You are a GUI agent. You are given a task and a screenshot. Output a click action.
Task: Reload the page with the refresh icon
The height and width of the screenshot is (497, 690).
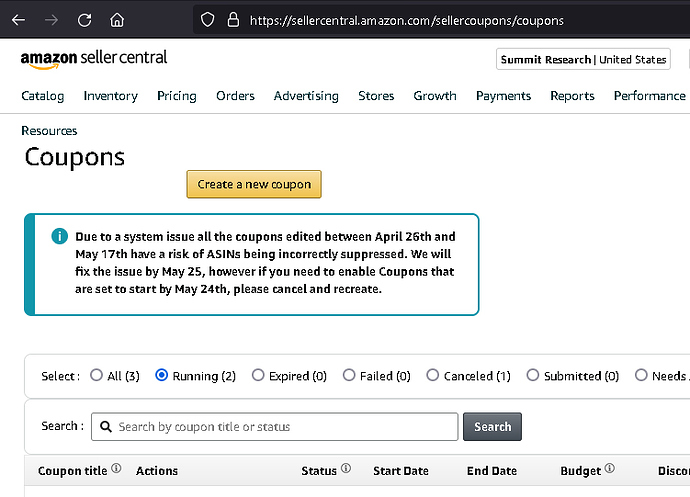(x=85, y=20)
